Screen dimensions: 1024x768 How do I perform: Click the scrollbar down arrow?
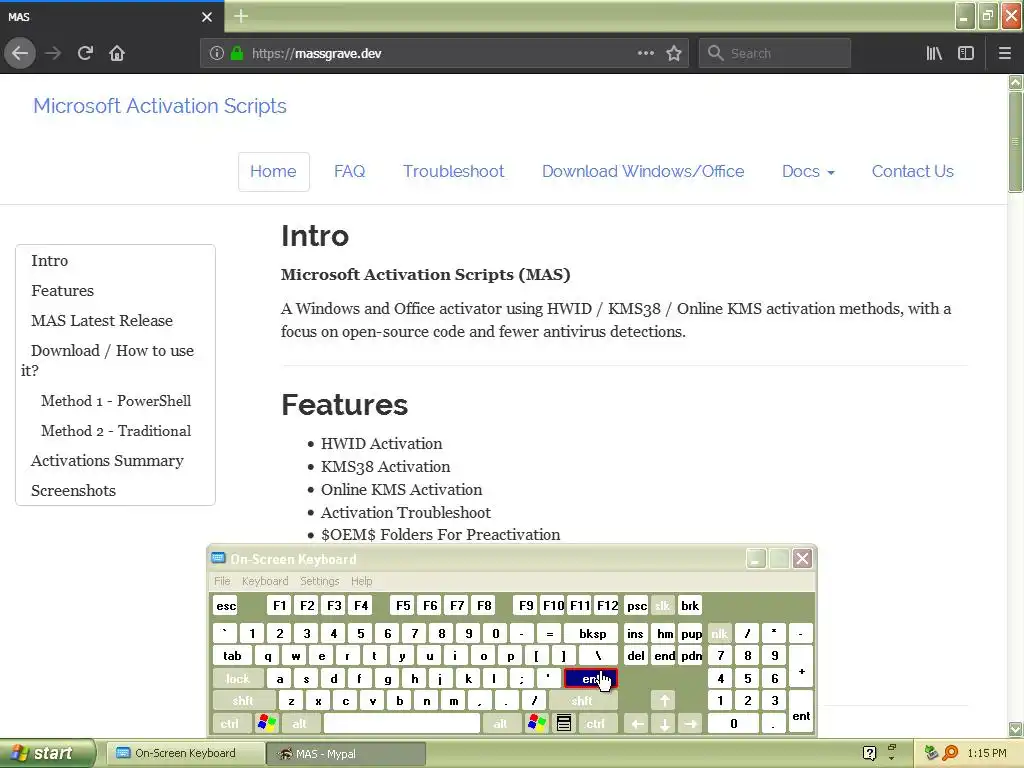1015,729
